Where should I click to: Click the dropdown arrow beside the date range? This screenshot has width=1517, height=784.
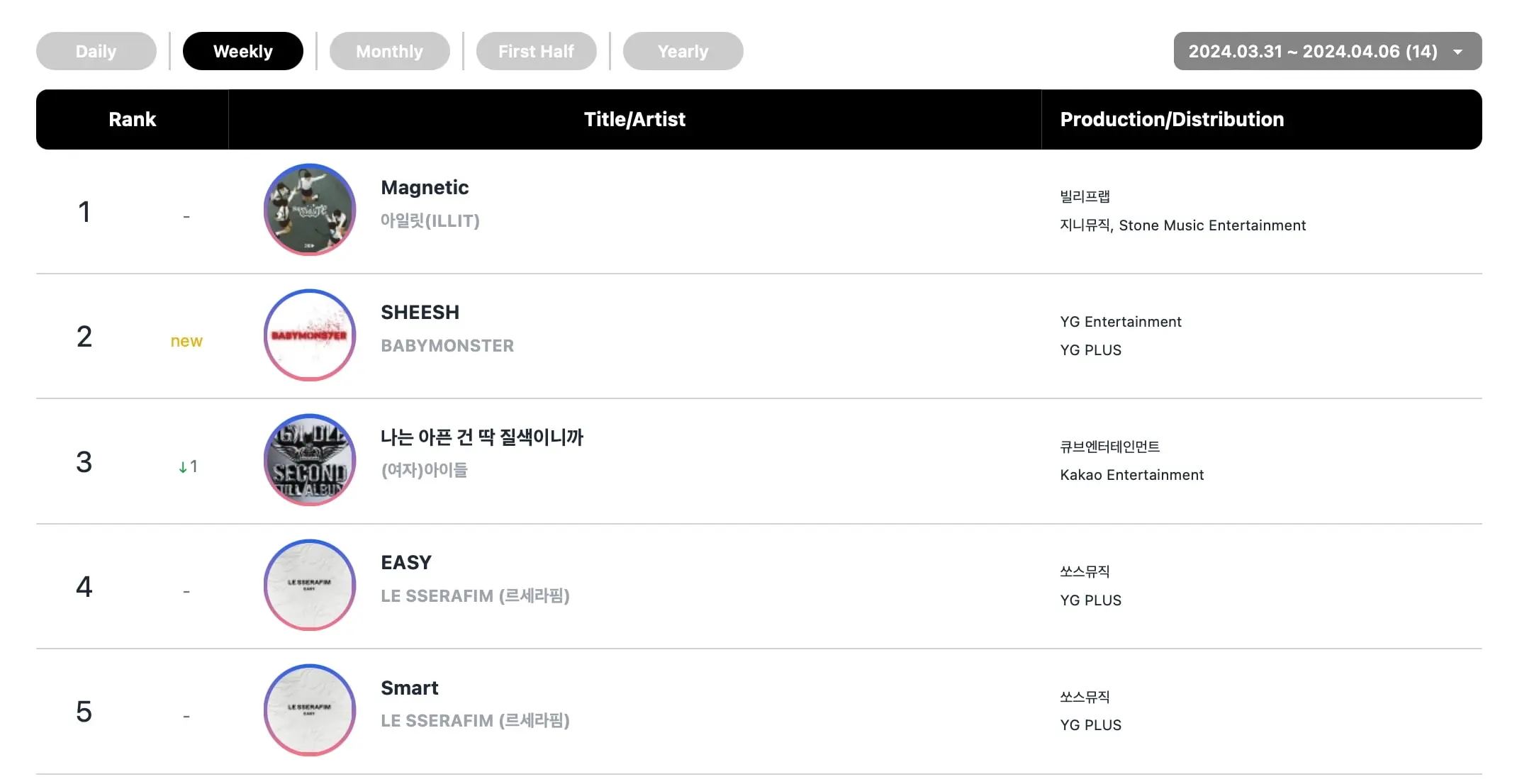pos(1458,52)
